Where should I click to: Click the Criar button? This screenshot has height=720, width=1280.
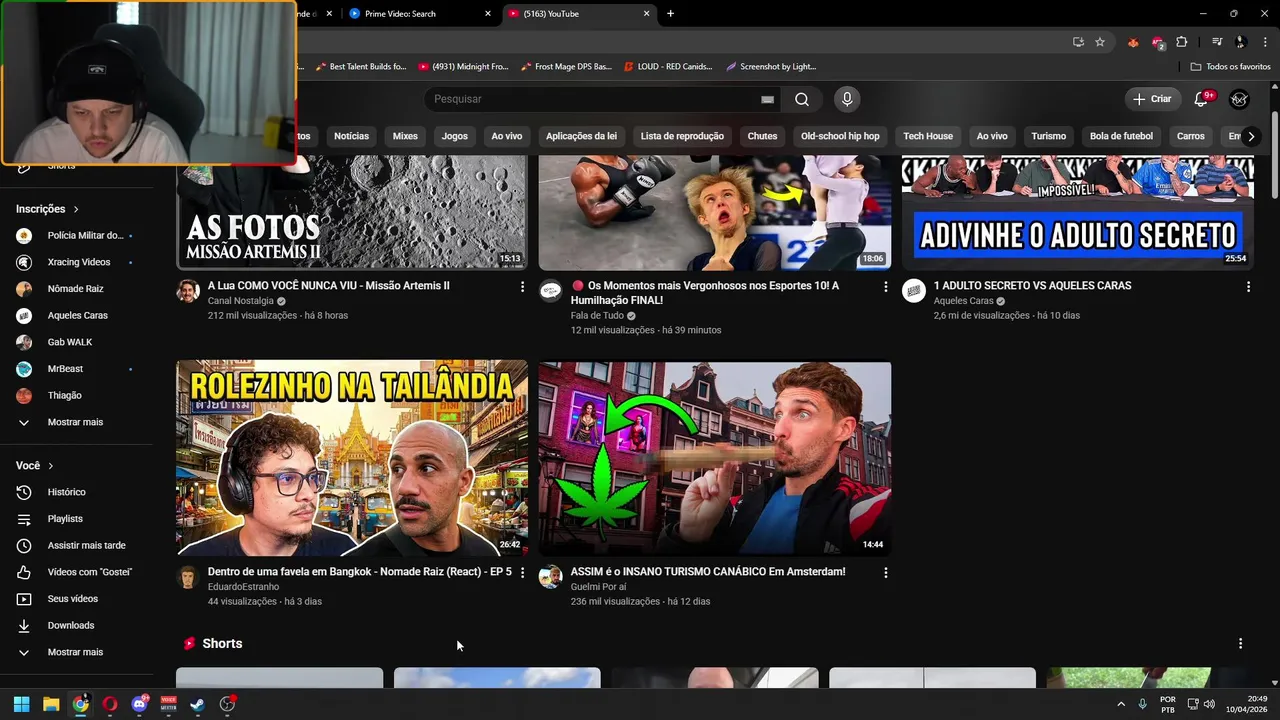point(1151,99)
